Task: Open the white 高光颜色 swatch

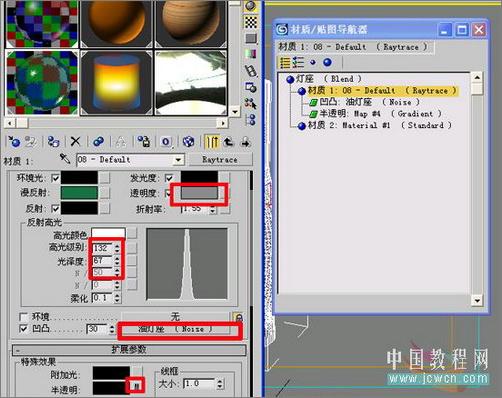Action: (x=108, y=233)
